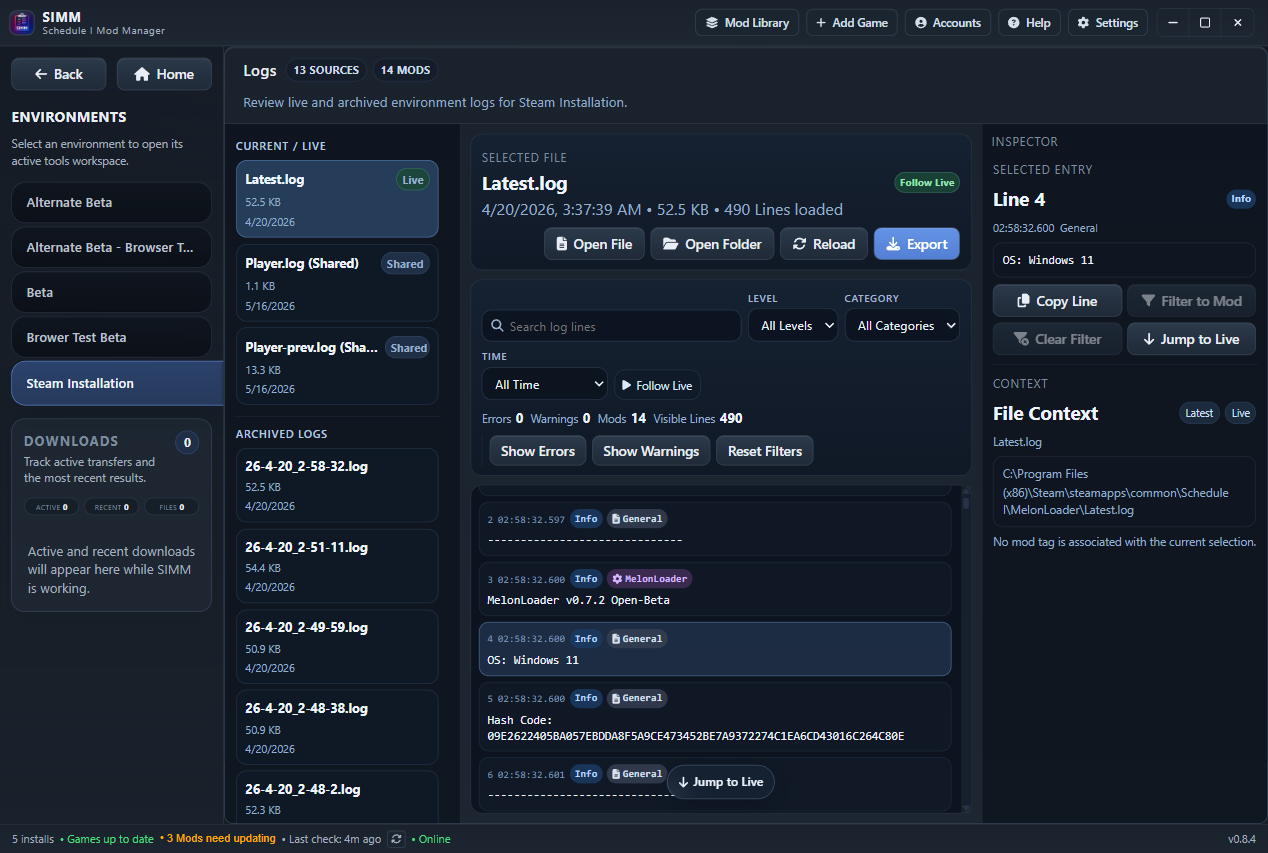
Task: Select the Hash Code log line 5
Action: pyautogui.click(x=715, y=717)
